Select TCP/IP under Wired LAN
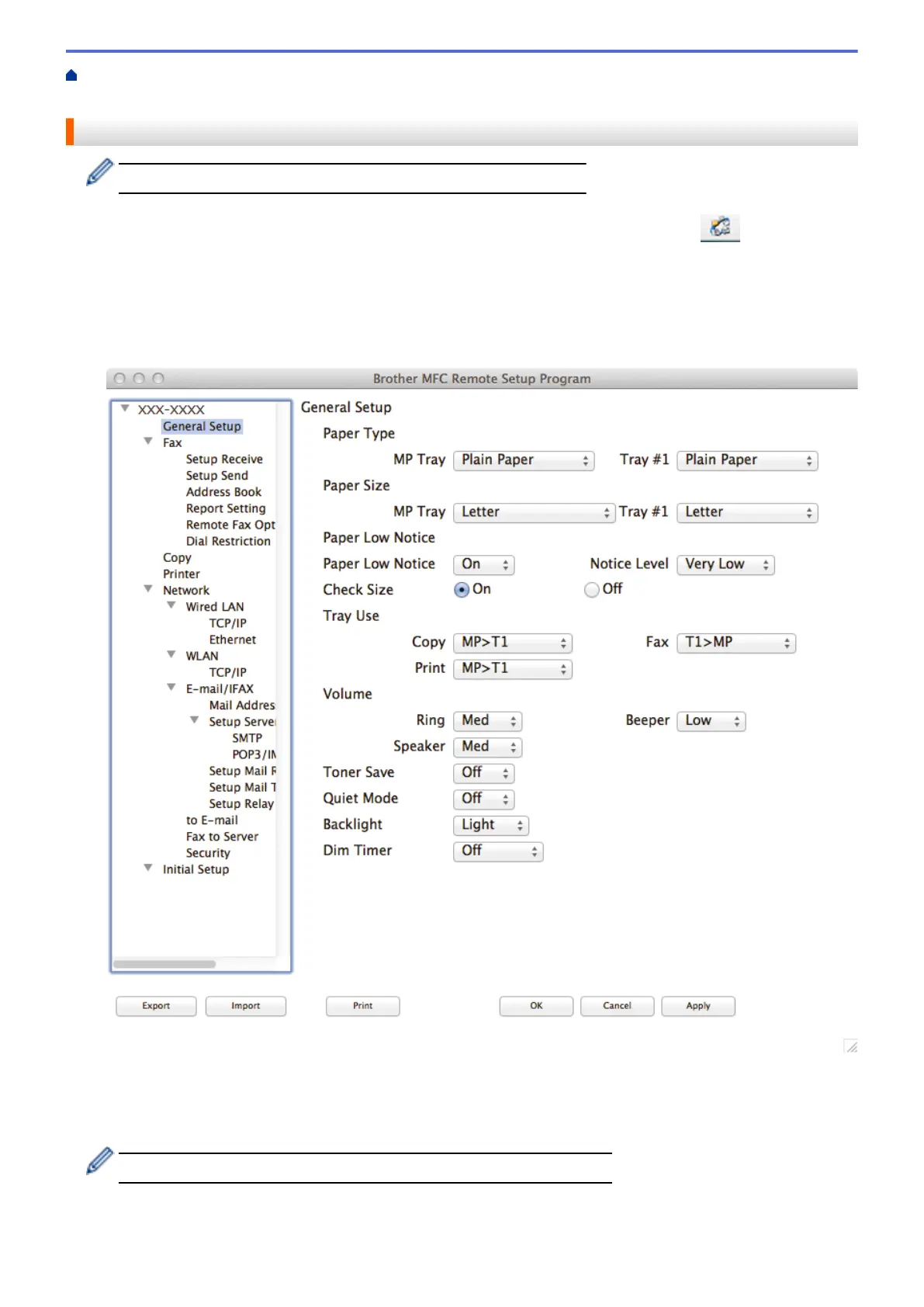 tap(228, 623)
